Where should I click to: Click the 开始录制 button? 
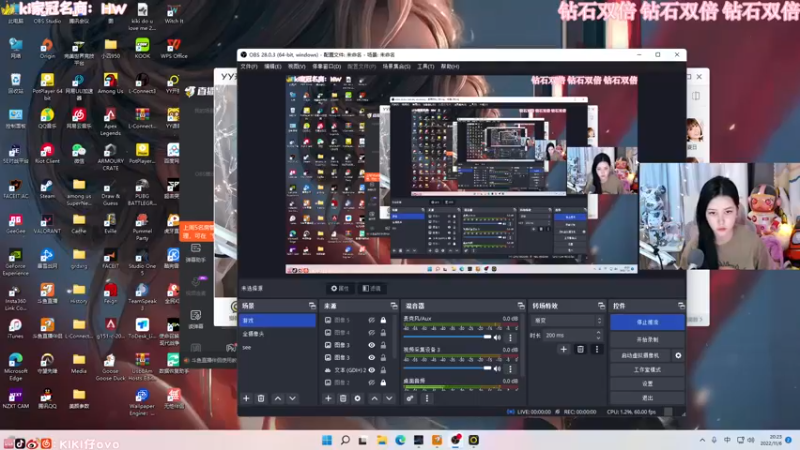coord(647,339)
